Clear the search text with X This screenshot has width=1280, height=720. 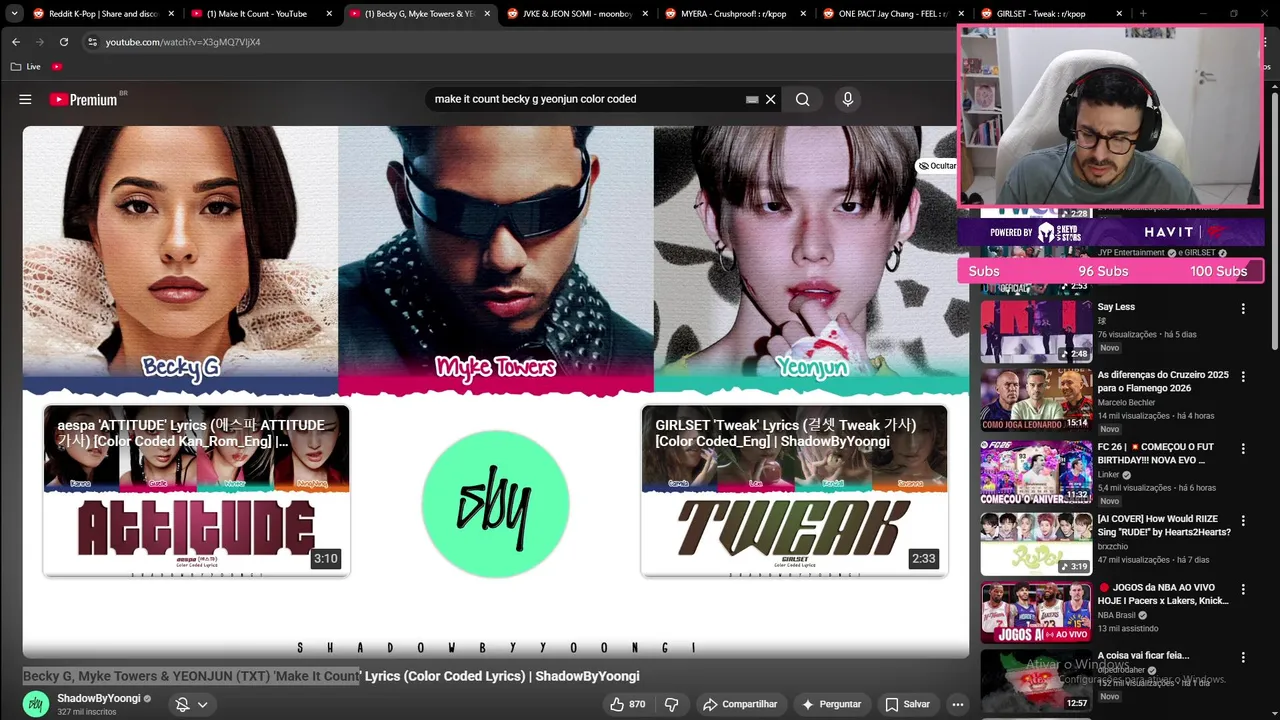pos(770,99)
